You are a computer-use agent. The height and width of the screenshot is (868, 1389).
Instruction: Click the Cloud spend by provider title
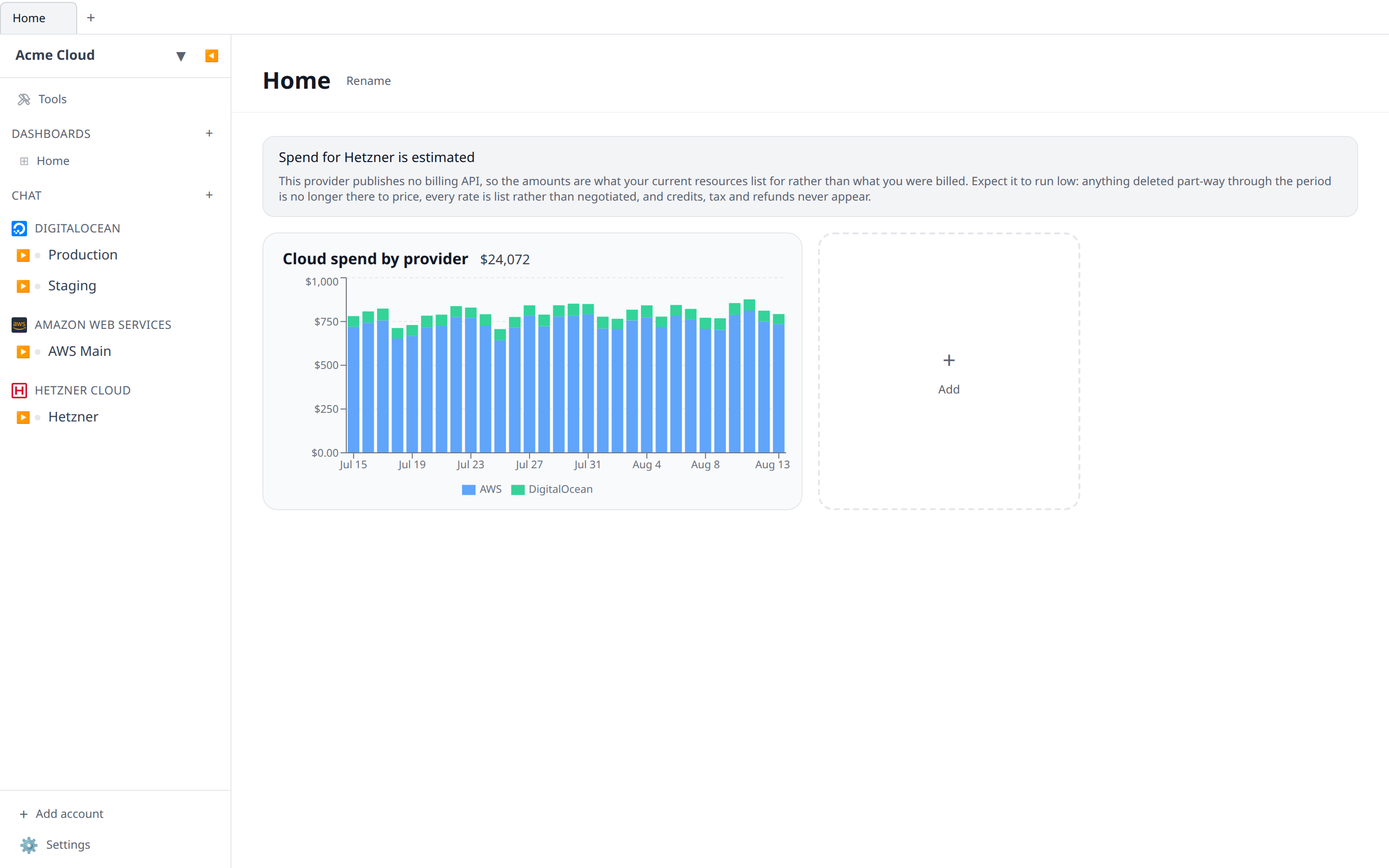point(375,259)
